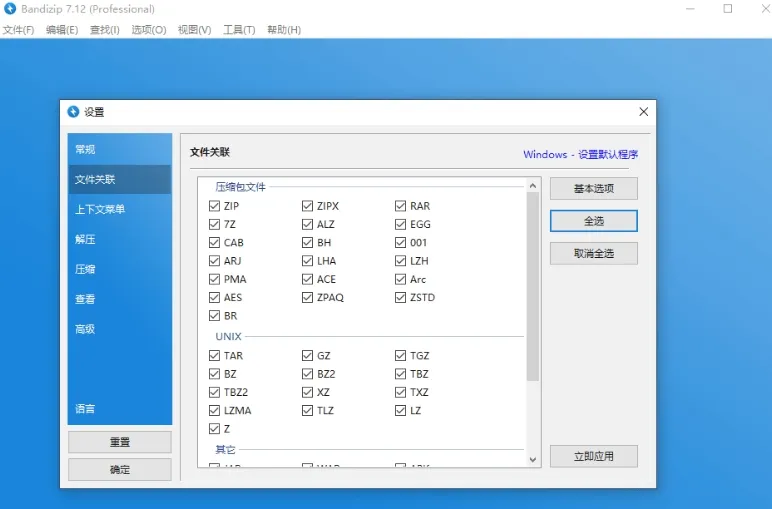Toggle the PMA checkbox
Screen dimensions: 772x509
214,279
